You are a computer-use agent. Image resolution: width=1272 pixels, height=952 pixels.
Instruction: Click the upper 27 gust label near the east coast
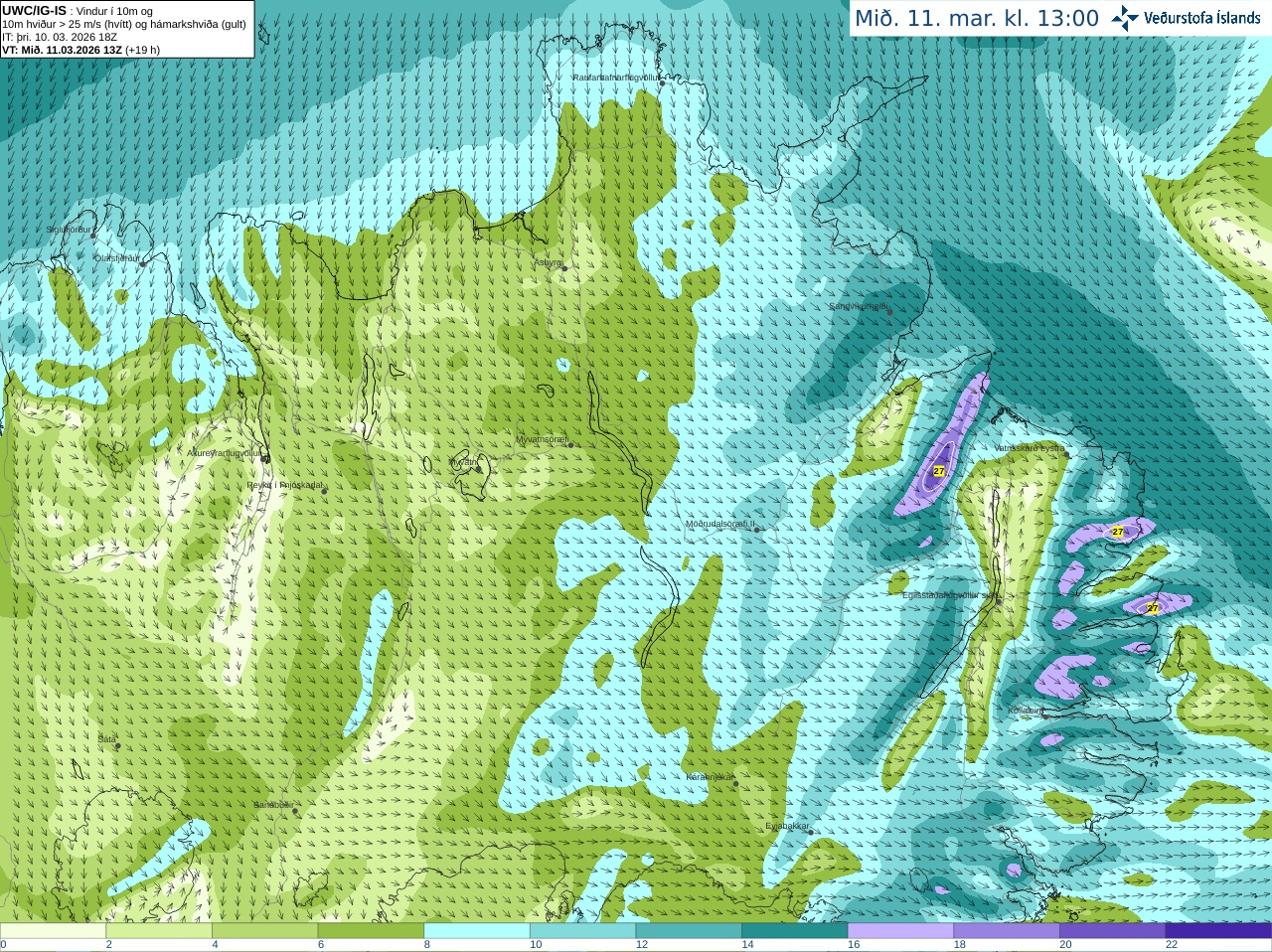[1117, 532]
